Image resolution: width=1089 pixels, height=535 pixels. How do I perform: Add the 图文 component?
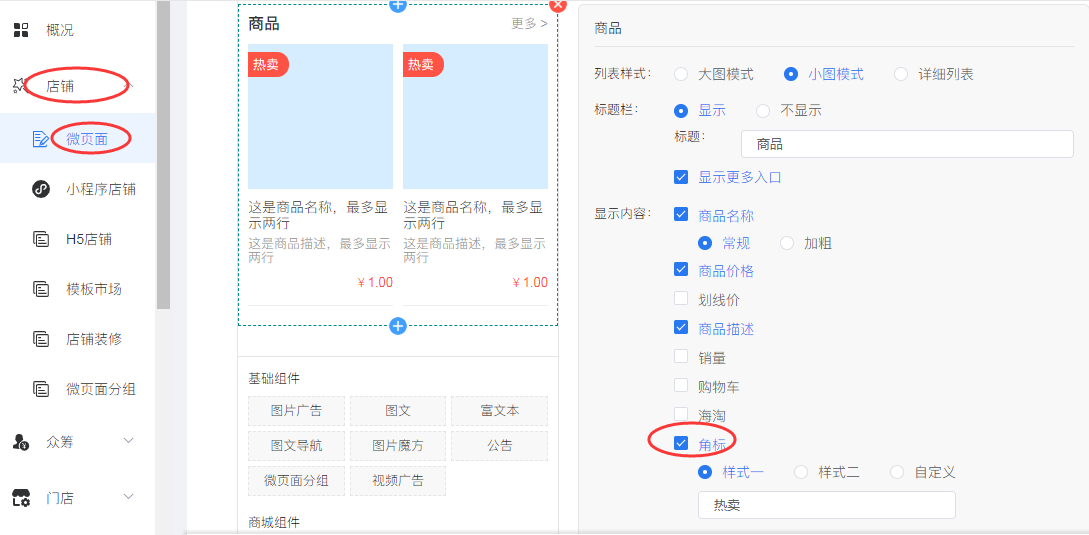[398, 411]
